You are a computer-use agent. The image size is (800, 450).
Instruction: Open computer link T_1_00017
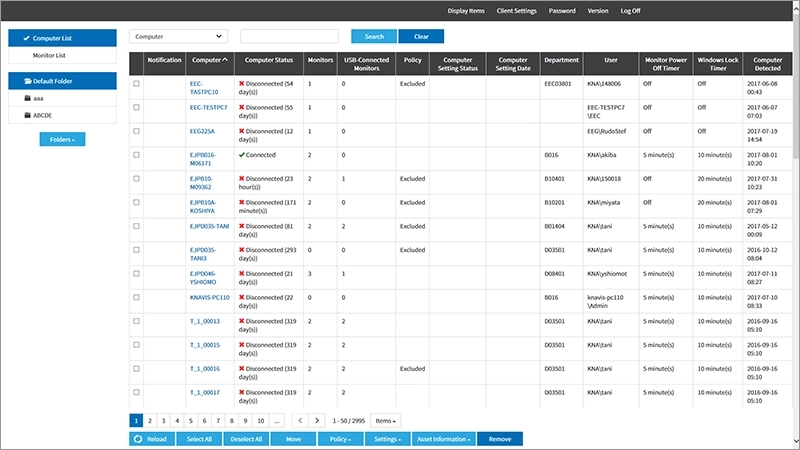pyautogui.click(x=205, y=392)
